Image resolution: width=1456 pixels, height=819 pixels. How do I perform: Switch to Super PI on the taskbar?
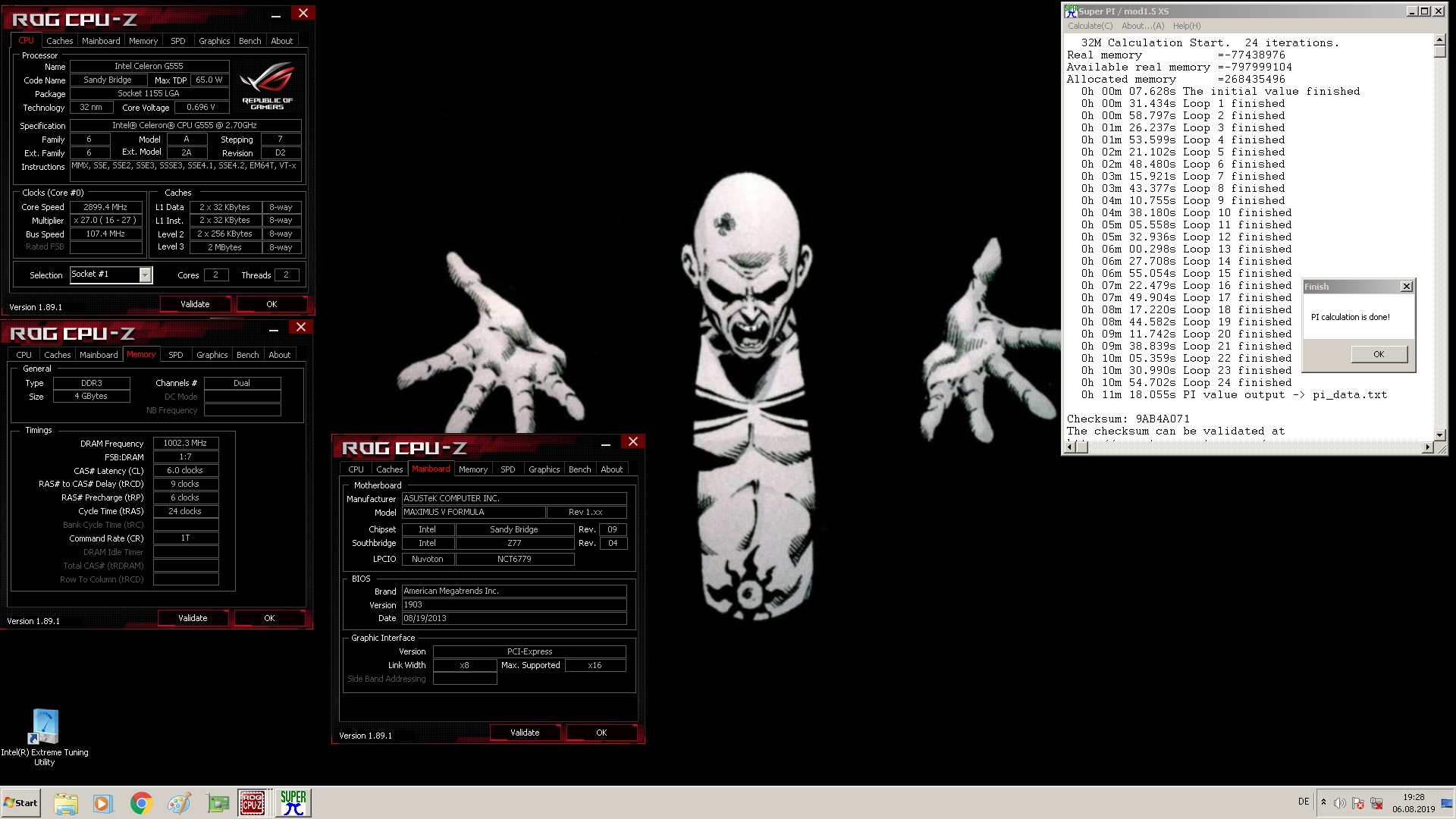(293, 803)
